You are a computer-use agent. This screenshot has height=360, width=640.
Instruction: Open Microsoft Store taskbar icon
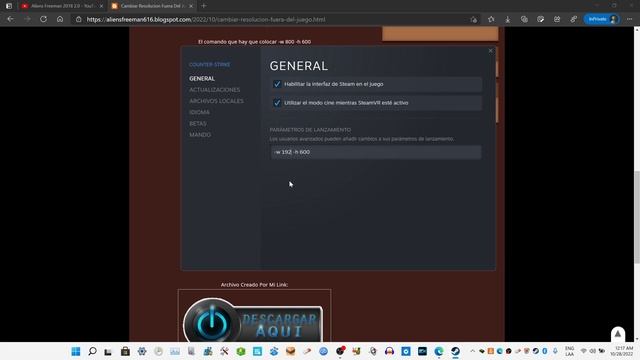click(125, 351)
